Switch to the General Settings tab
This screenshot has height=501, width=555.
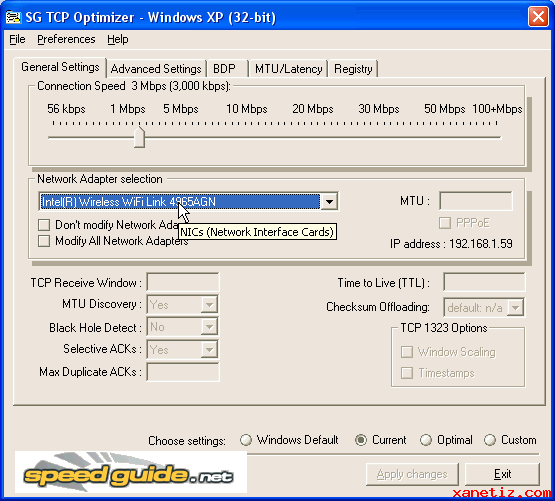(60, 67)
